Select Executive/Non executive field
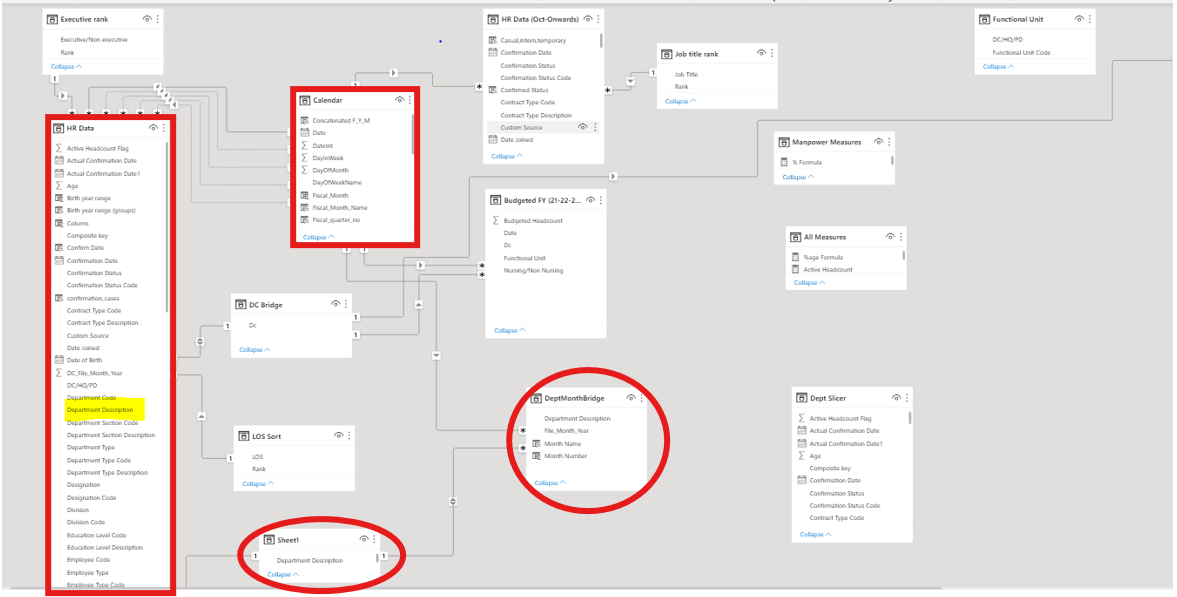Viewport: 1177px width, 597px height. pos(94,39)
